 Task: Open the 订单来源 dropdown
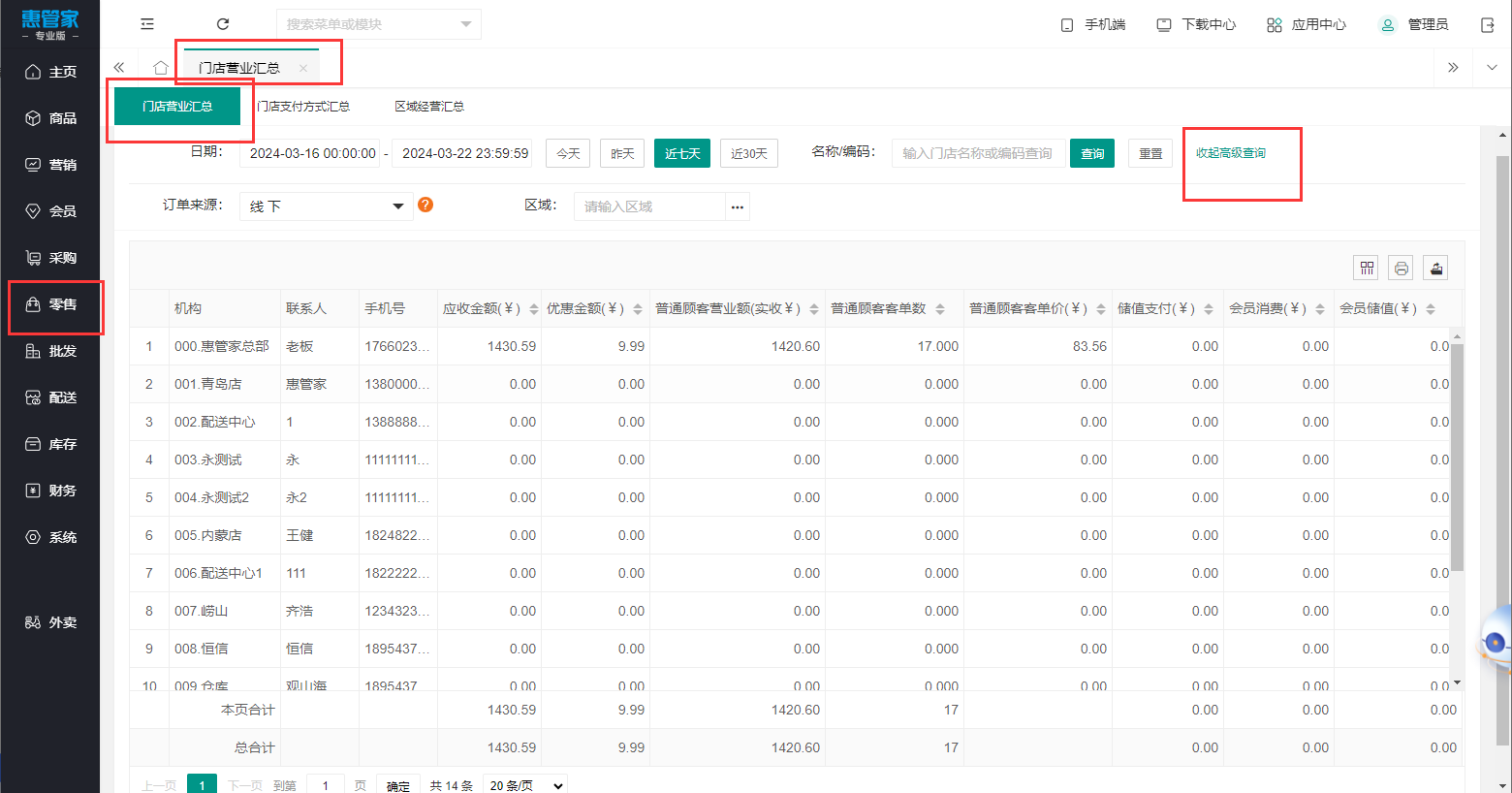[327, 206]
